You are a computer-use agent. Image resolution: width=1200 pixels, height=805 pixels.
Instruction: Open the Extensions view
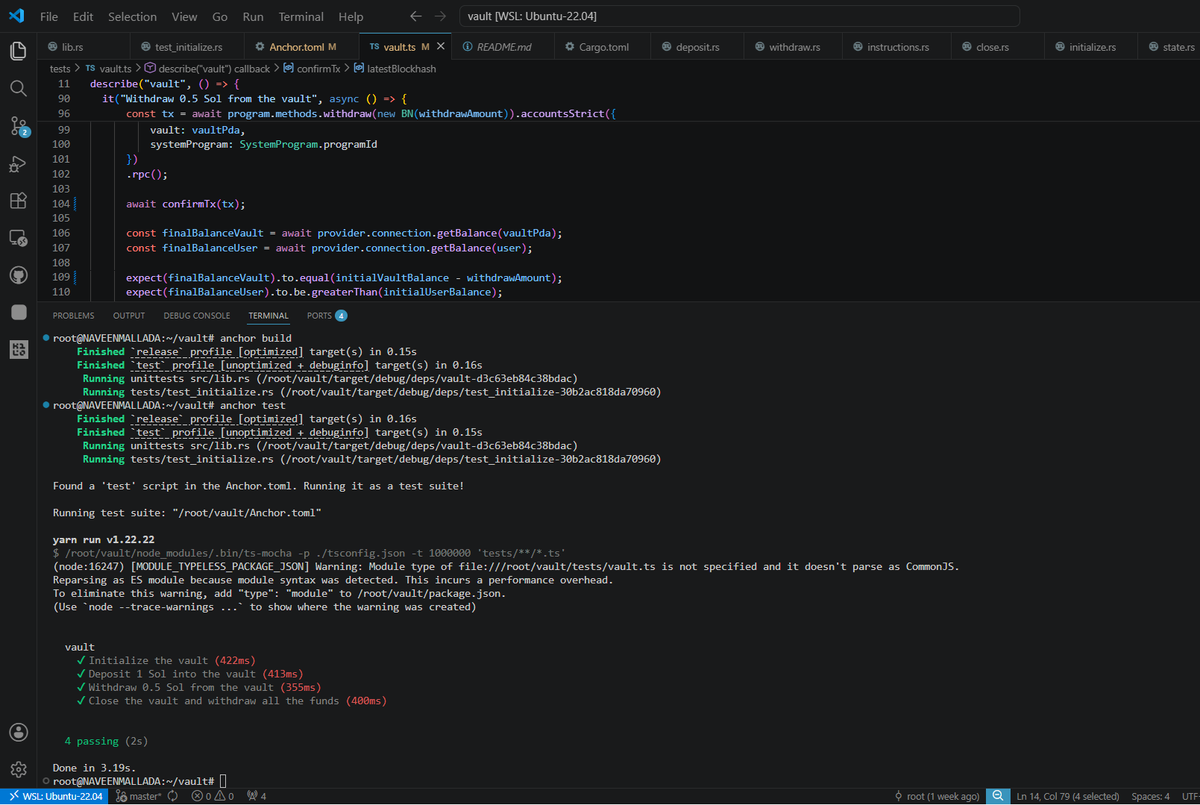[x=18, y=200]
